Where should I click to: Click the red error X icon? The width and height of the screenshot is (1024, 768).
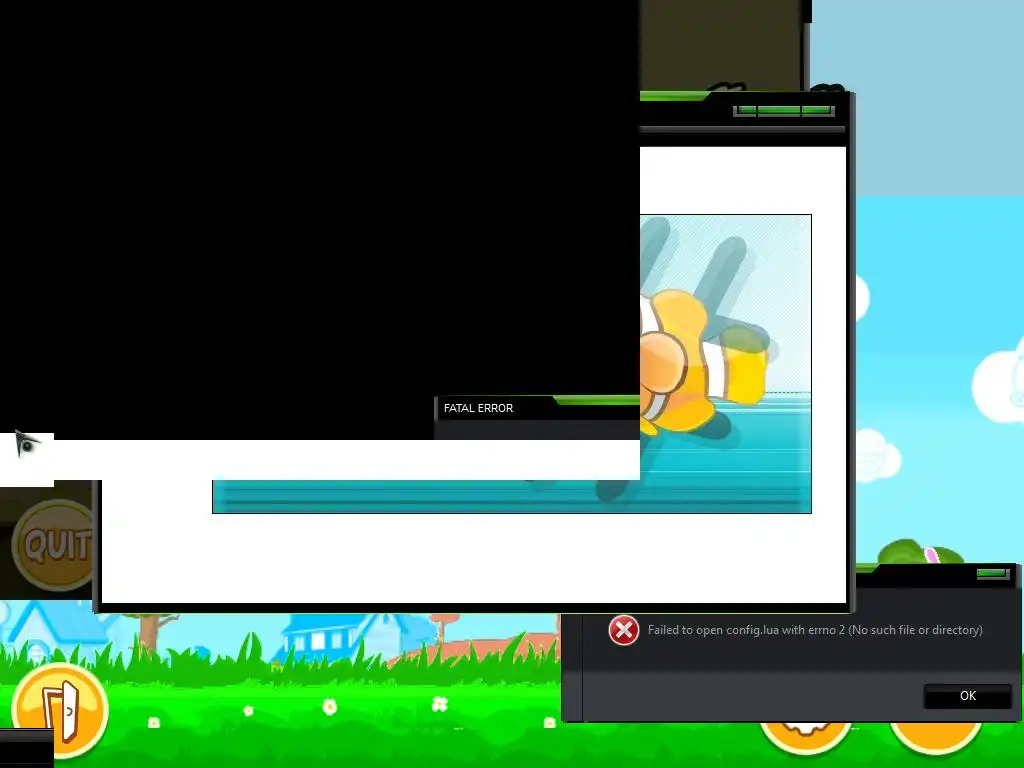coord(624,630)
